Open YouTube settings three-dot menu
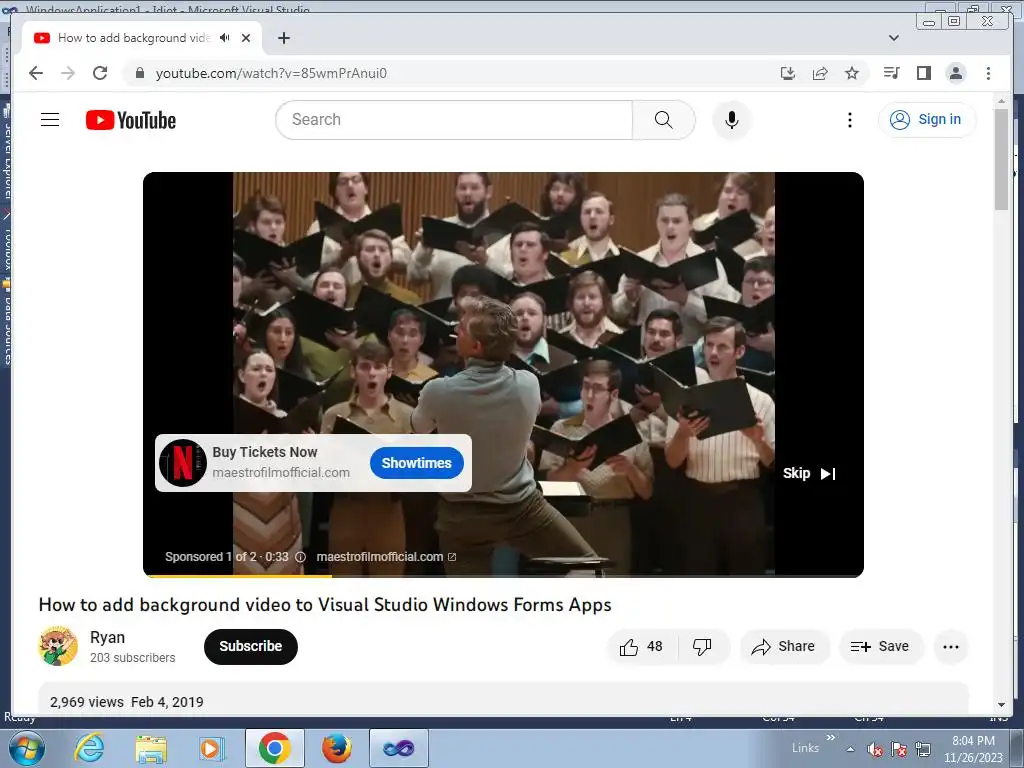Image resolution: width=1024 pixels, height=768 pixels. [x=850, y=120]
